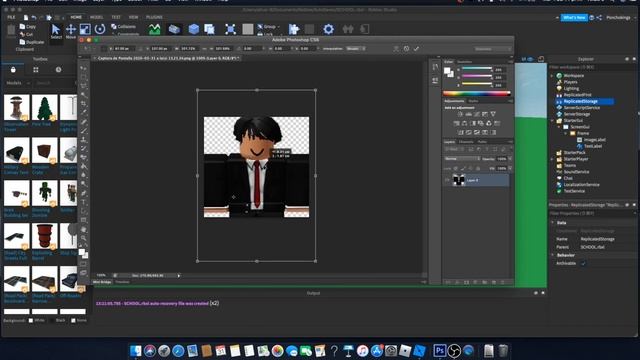Select the Photoshop Hand tool
Screen dimensions: 640x360
point(84,229)
